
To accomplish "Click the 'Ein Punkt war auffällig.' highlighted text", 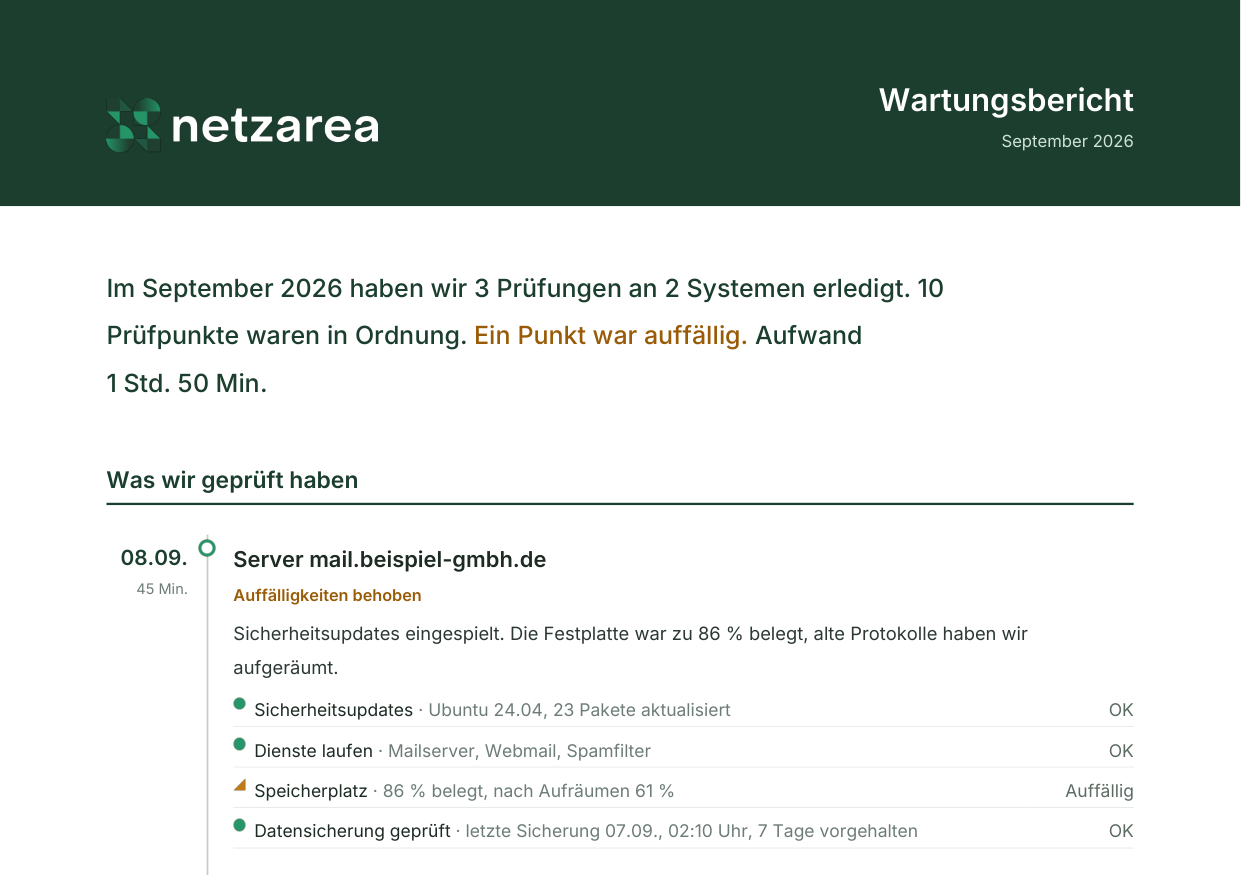I will click(611, 335).
